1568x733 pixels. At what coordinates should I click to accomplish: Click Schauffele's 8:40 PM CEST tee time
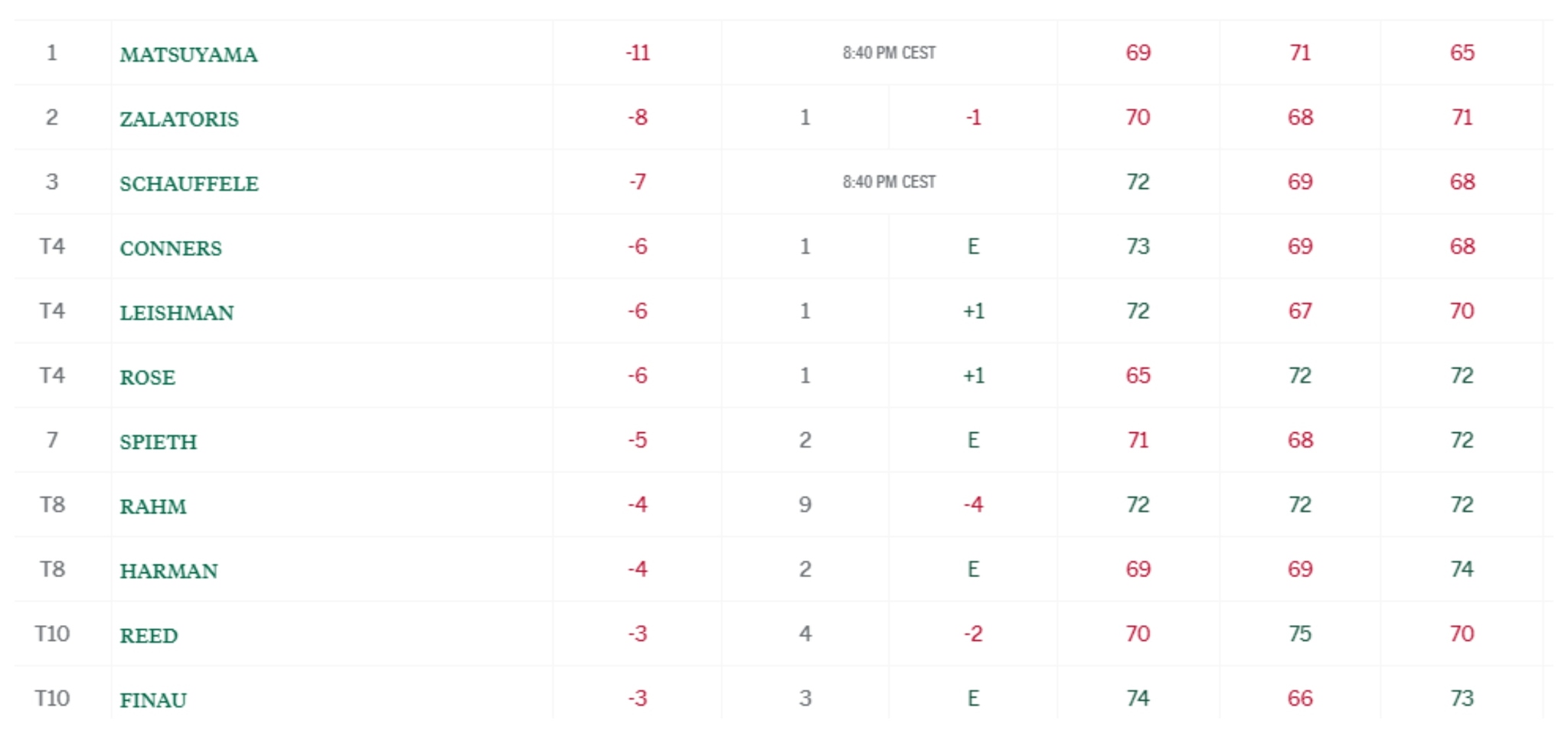pyautogui.click(x=889, y=182)
